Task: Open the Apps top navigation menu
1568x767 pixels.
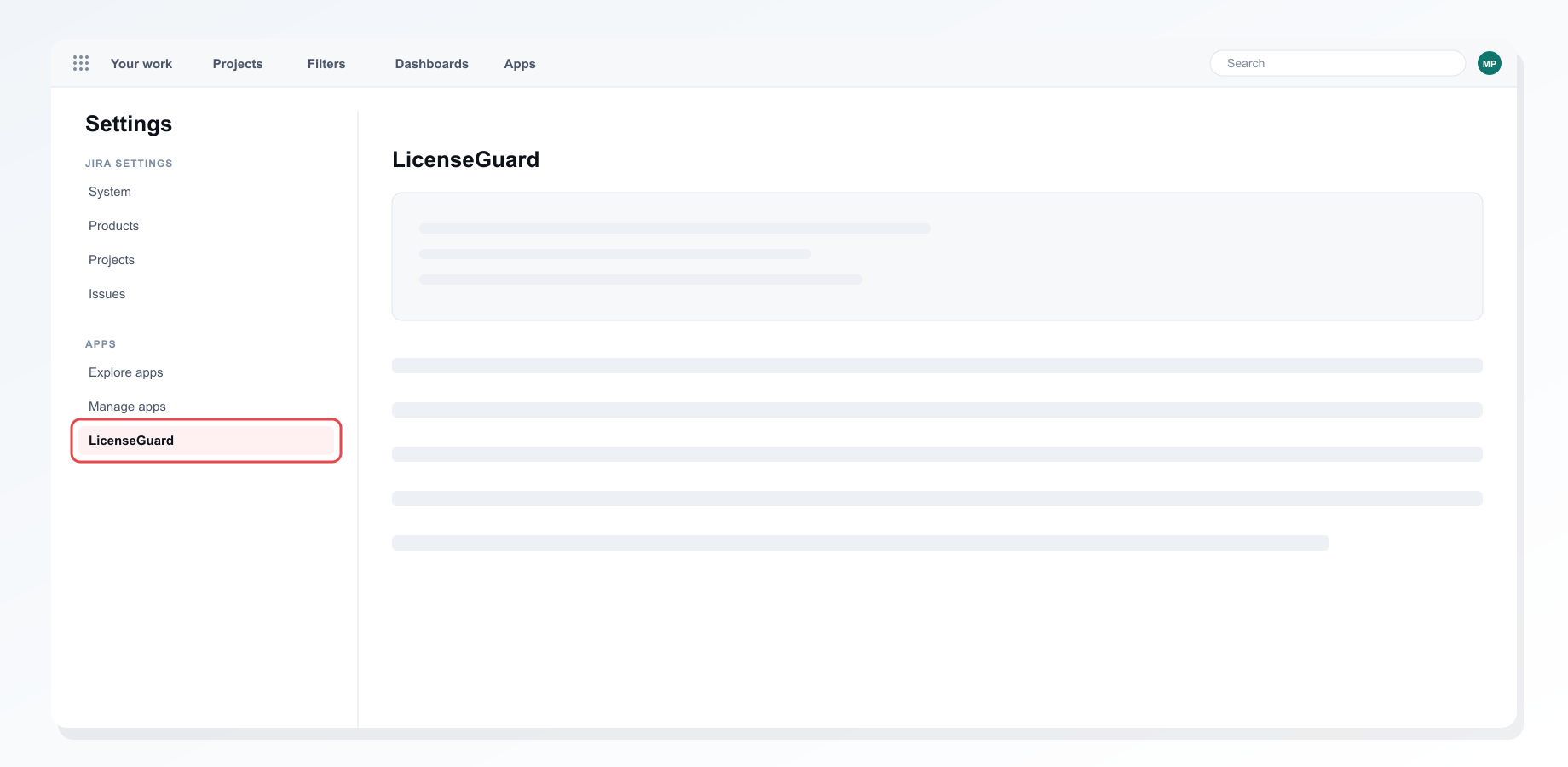Action: point(520,64)
